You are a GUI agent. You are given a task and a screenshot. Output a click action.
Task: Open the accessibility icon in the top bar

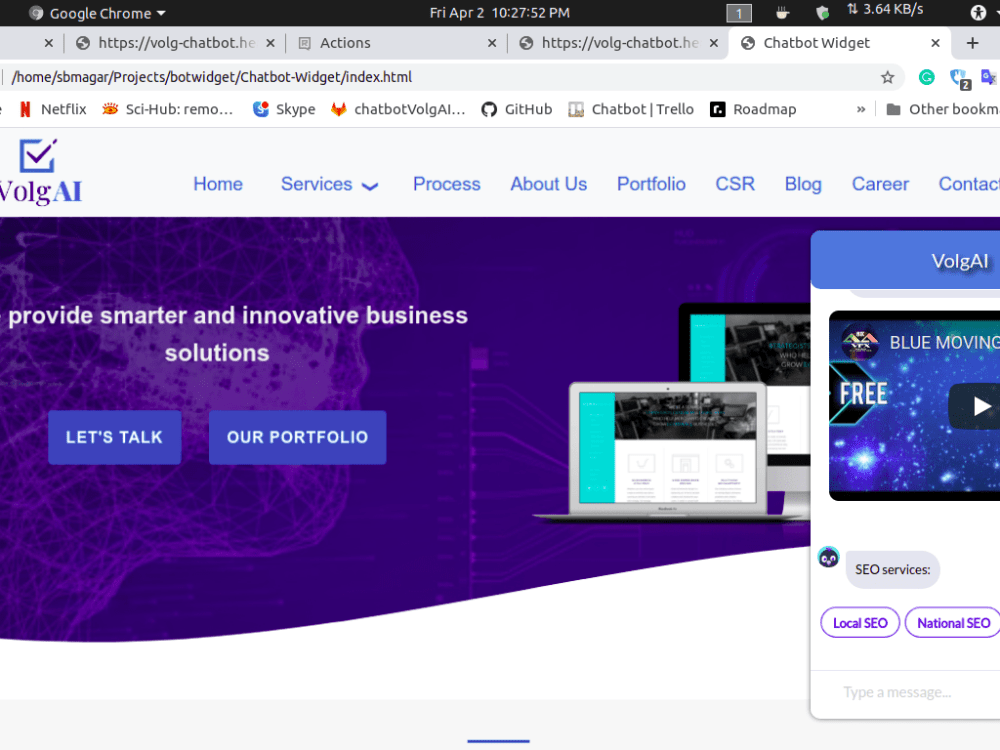click(977, 13)
